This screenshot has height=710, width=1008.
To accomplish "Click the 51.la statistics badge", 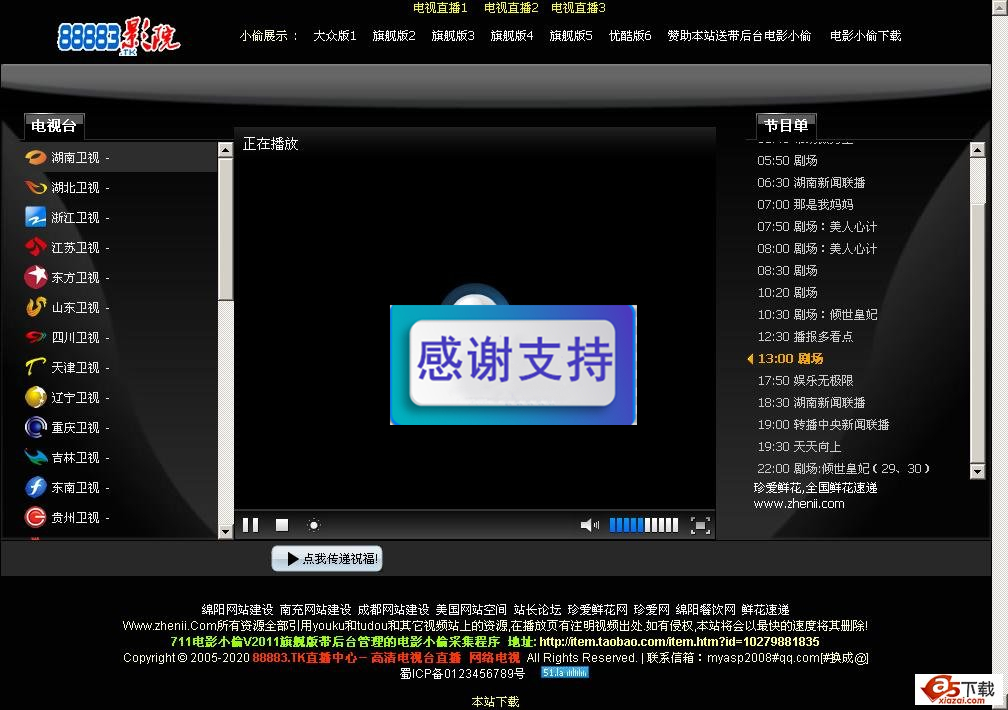I will (x=564, y=673).
